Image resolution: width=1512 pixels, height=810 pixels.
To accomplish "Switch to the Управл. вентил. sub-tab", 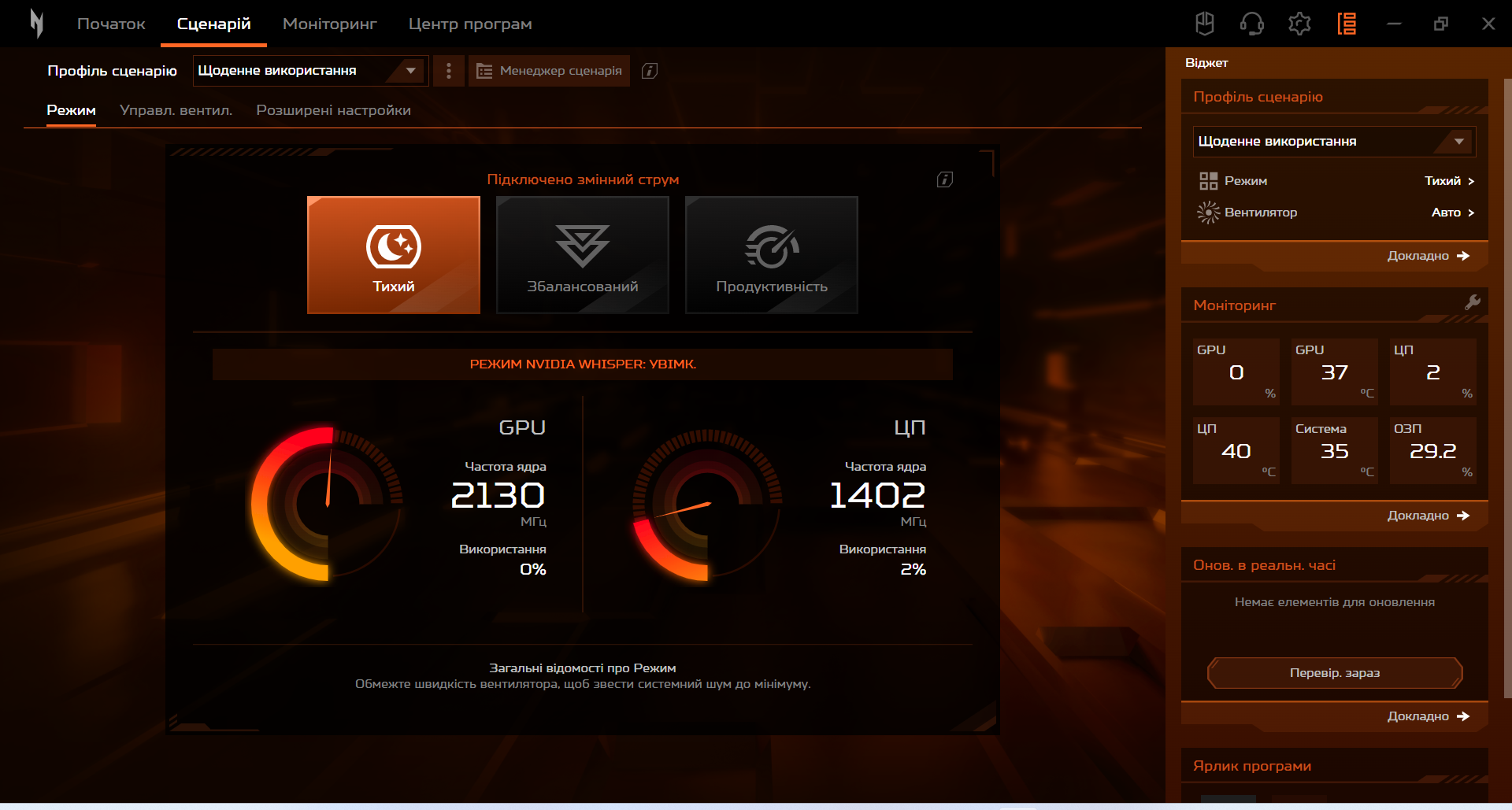I will coord(176,110).
